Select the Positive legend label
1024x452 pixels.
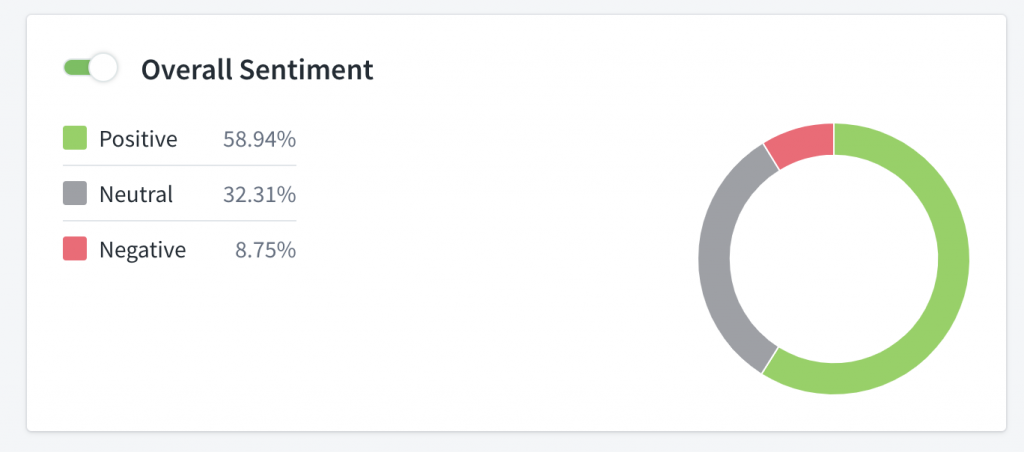click(x=138, y=139)
